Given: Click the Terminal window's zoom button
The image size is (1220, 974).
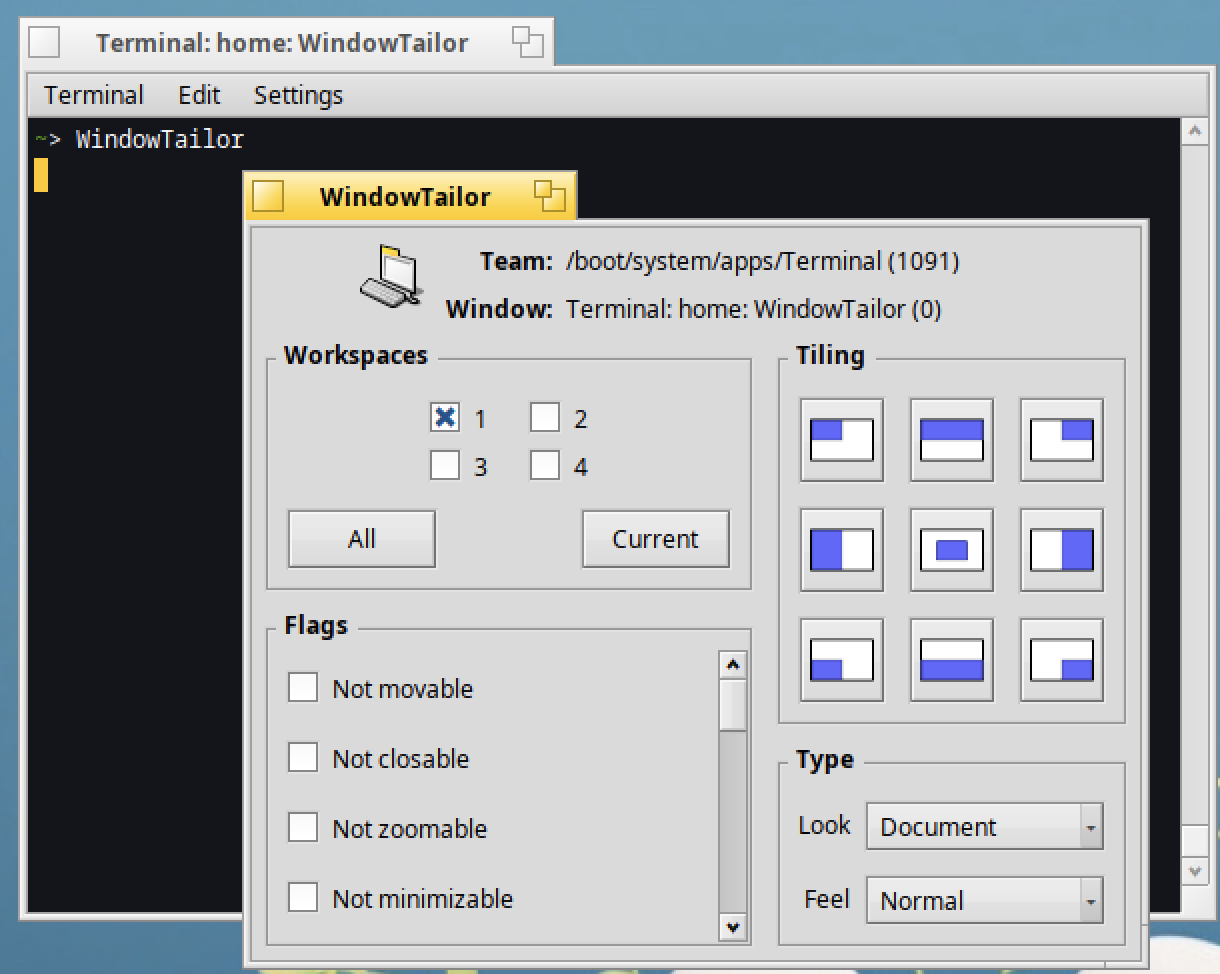Looking at the screenshot, I should [x=527, y=43].
